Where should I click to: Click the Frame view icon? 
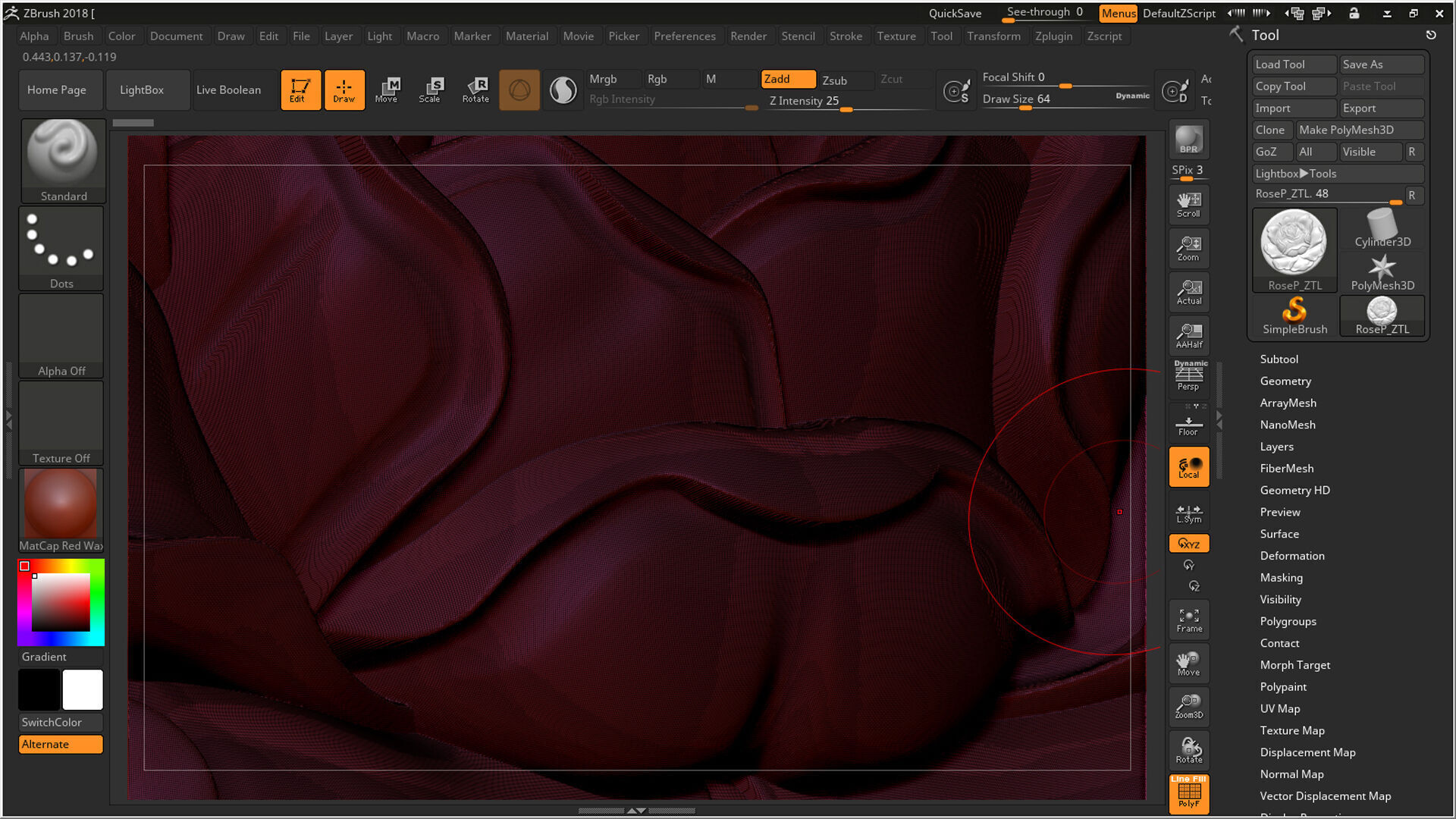pos(1188,620)
